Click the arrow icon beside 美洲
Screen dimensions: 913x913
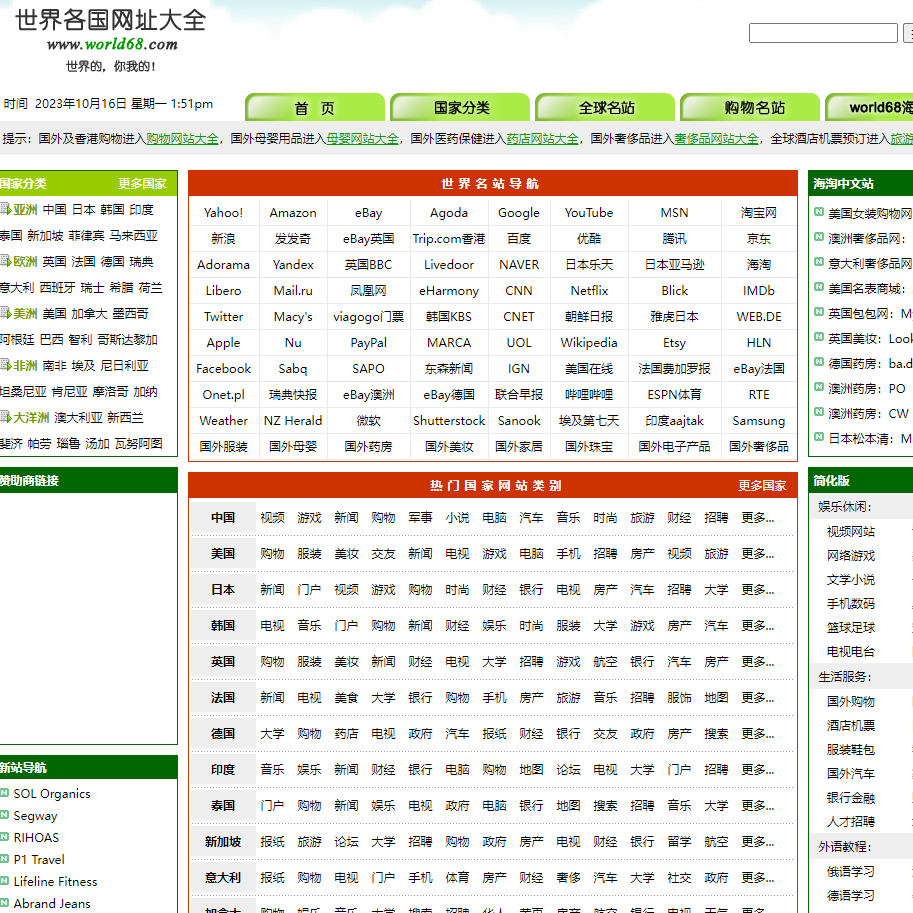pos(5,313)
